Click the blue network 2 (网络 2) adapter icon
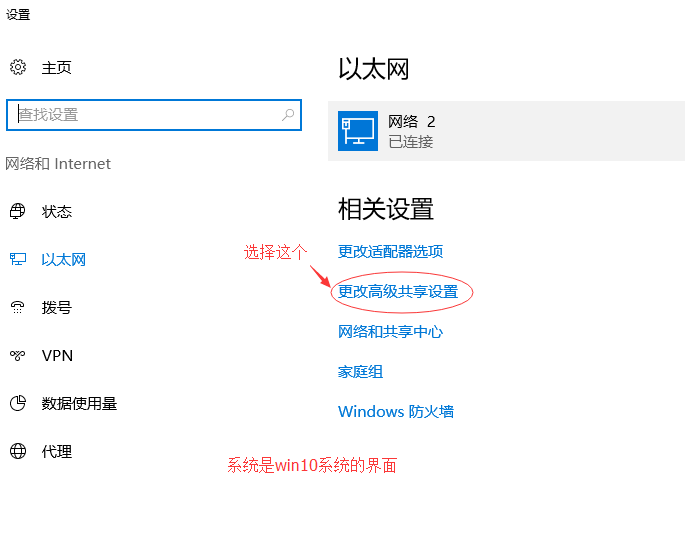 tap(358, 131)
